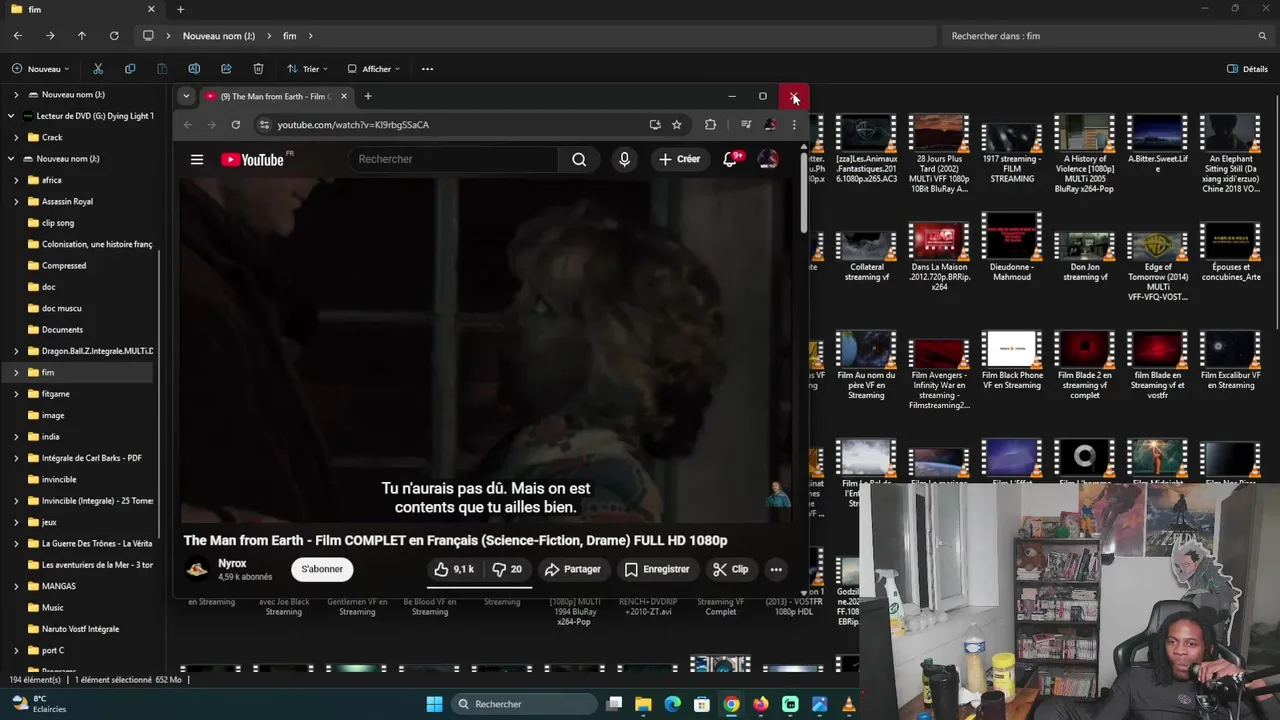This screenshot has height=720, width=1280.
Task: Expand the Dragon.Ball.Z.Integrale folder node
Action: 16,351
